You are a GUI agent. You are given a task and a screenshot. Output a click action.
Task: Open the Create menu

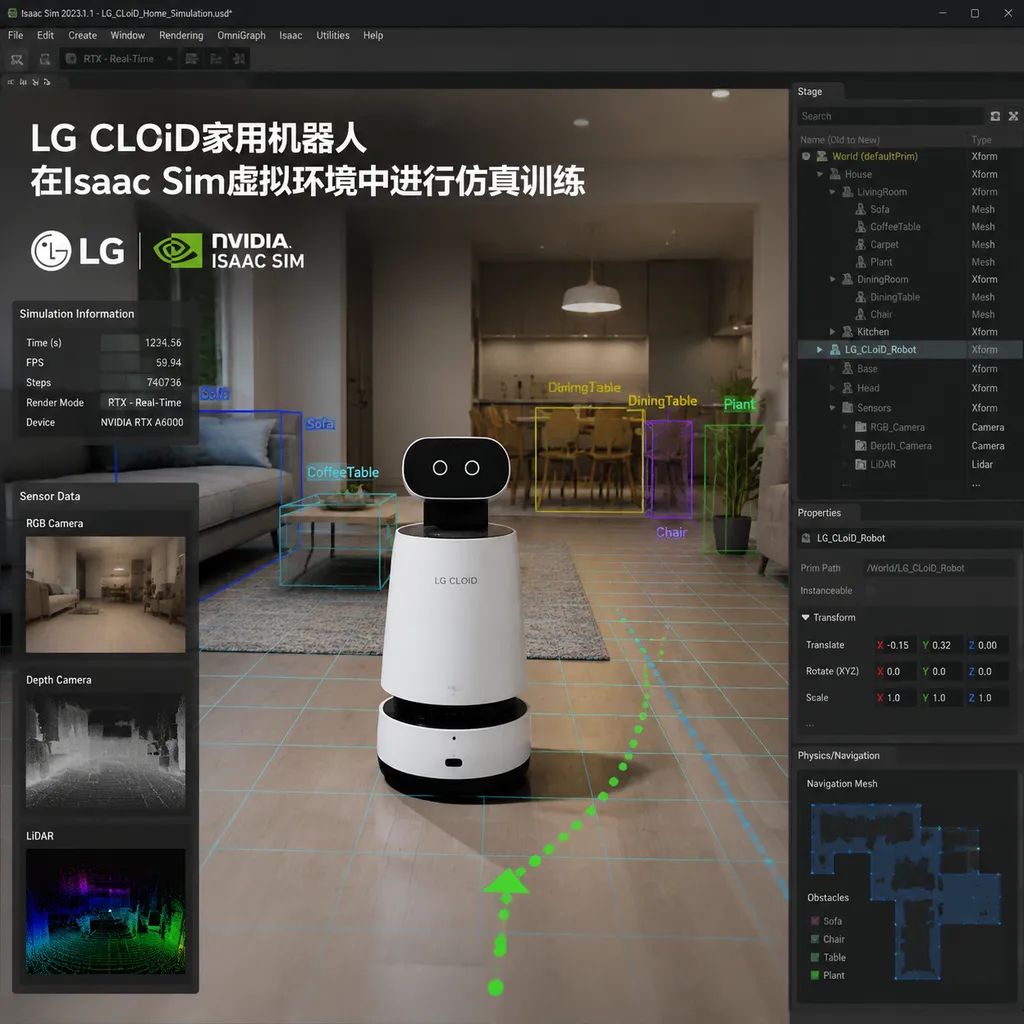(82, 35)
